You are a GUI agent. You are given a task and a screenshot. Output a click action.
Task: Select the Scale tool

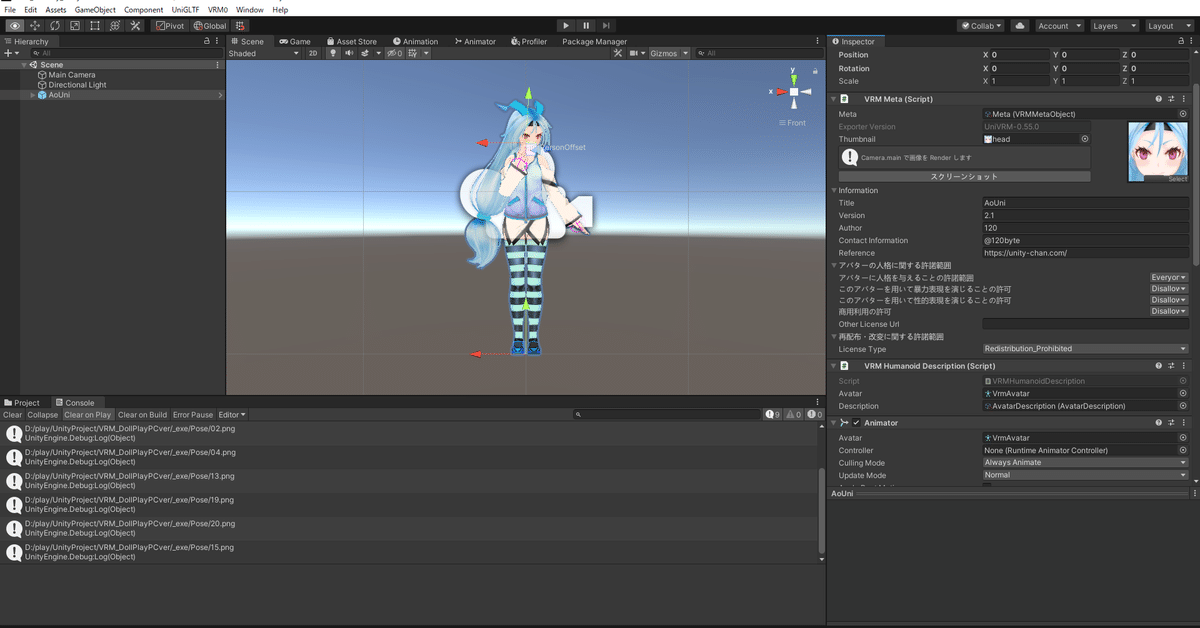75,25
